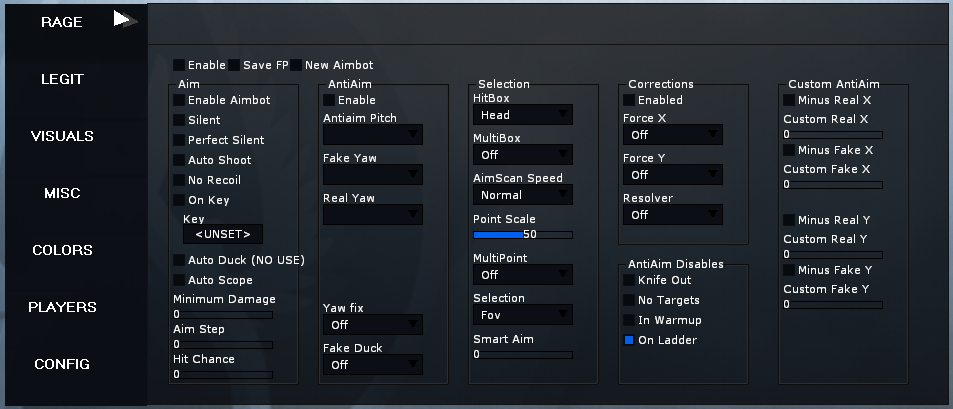Go to the CONFIG section
953x409 pixels.
click(x=62, y=364)
